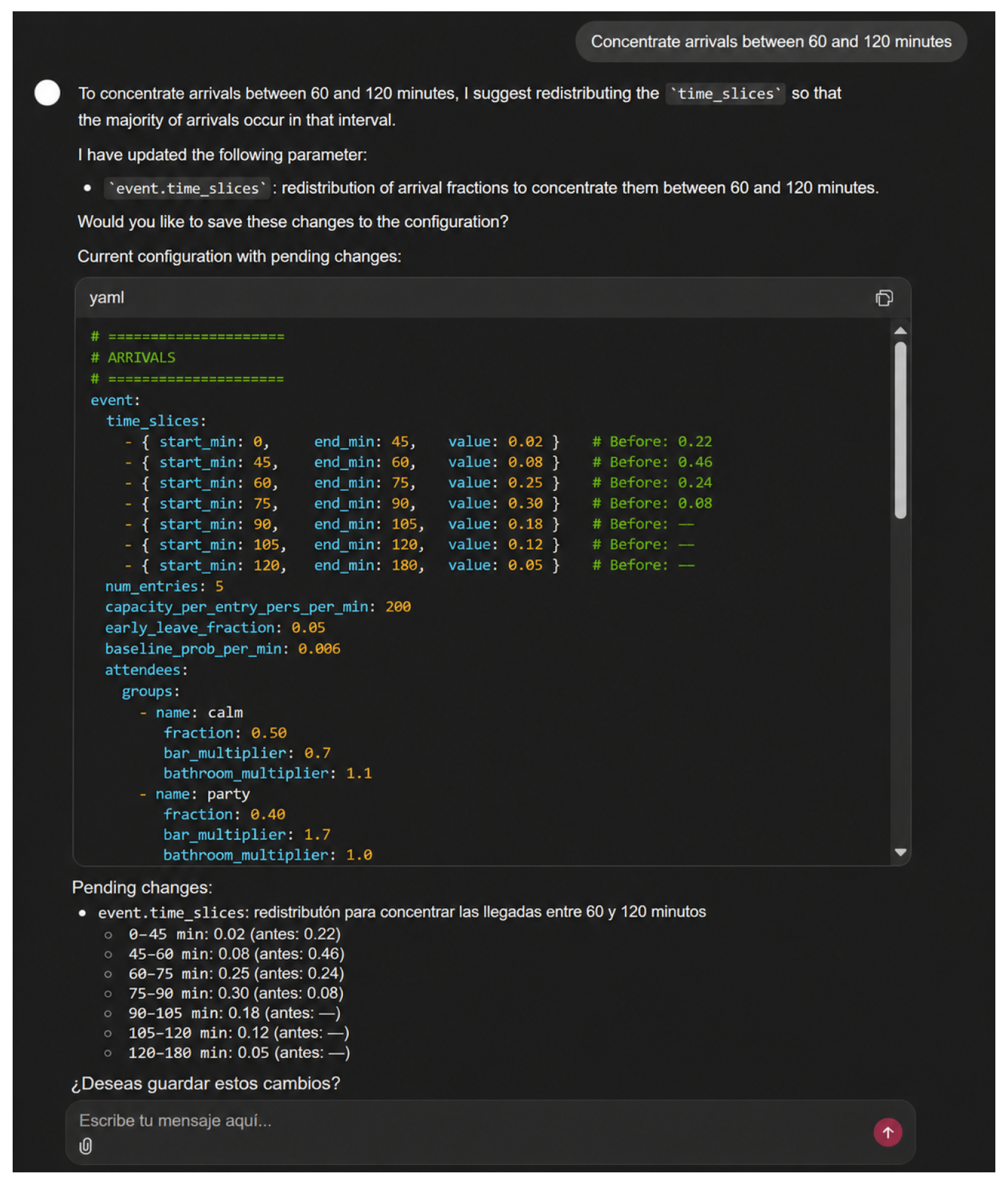This screenshot has height=1181, width=1008.
Task: Click the 'capacity_per_entry_pers_per_min: 200' line
Action: pyautogui.click(x=258, y=607)
